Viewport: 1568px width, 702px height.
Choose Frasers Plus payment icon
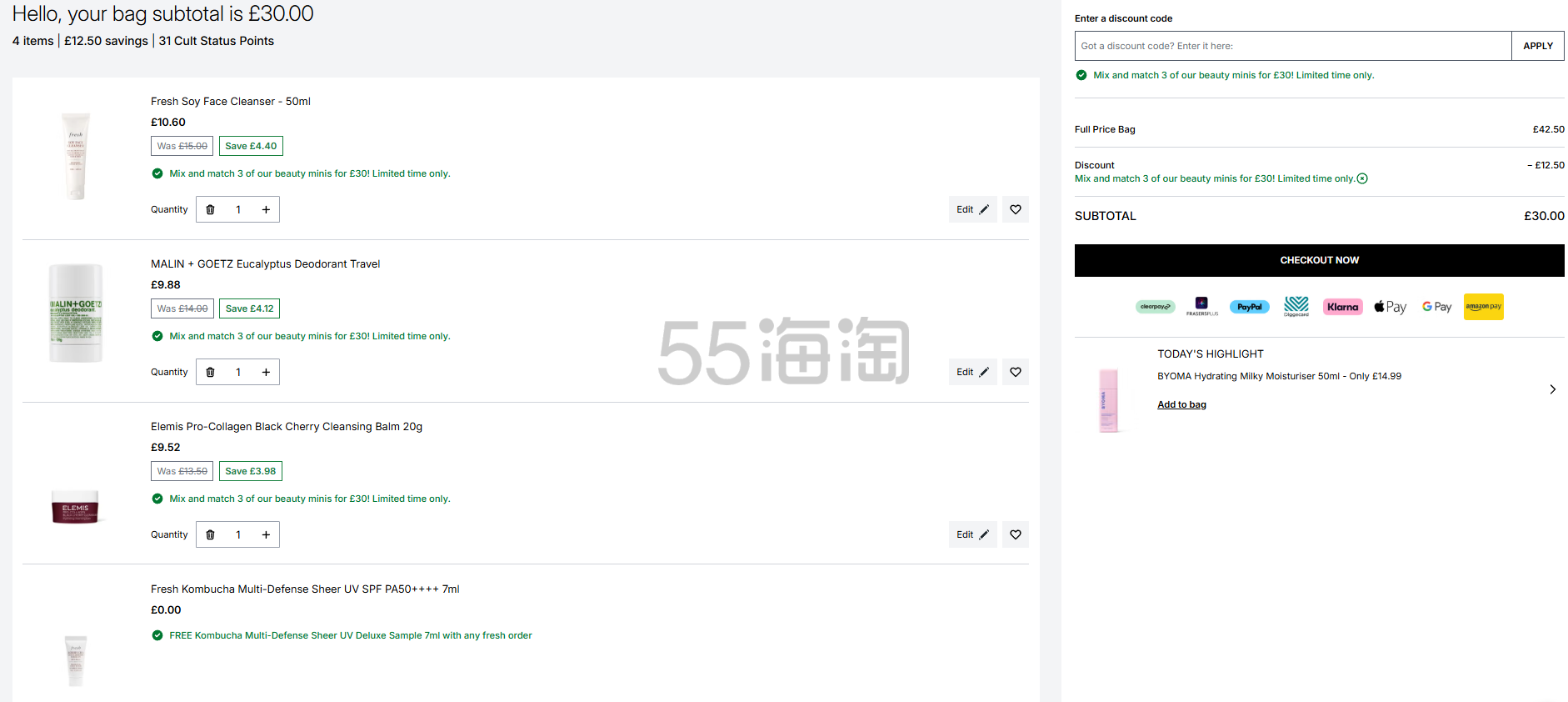click(x=1201, y=306)
